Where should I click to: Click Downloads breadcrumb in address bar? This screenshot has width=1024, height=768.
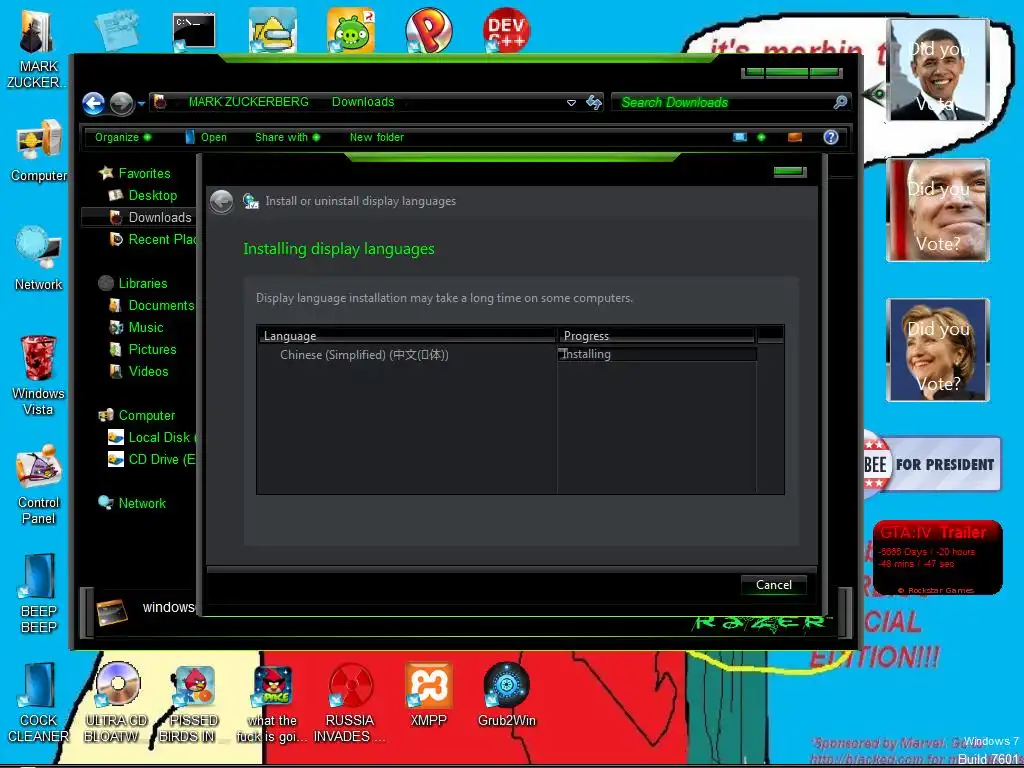pyautogui.click(x=363, y=102)
